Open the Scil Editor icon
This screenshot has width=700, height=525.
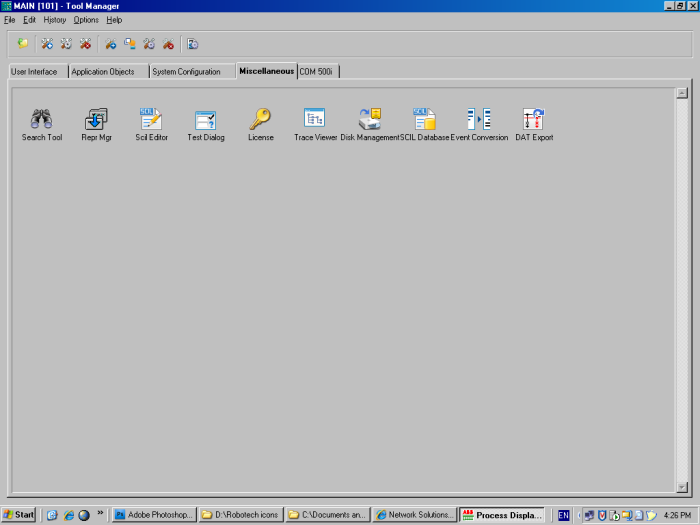[x=151, y=120]
